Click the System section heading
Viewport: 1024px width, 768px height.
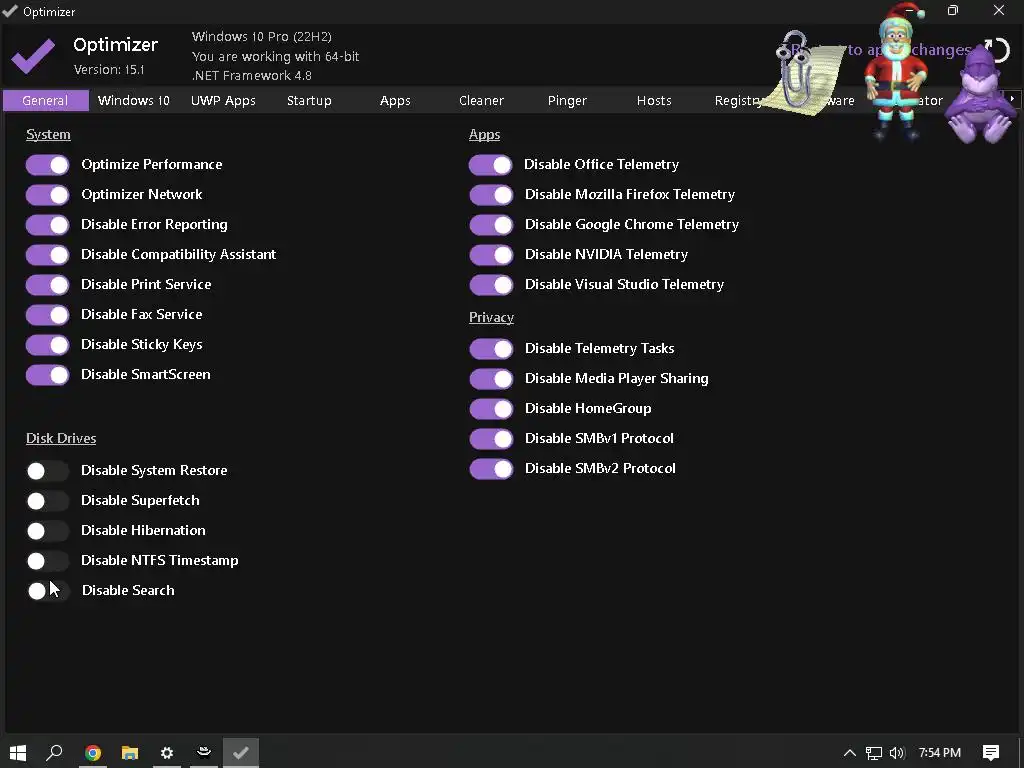pyautogui.click(x=48, y=135)
